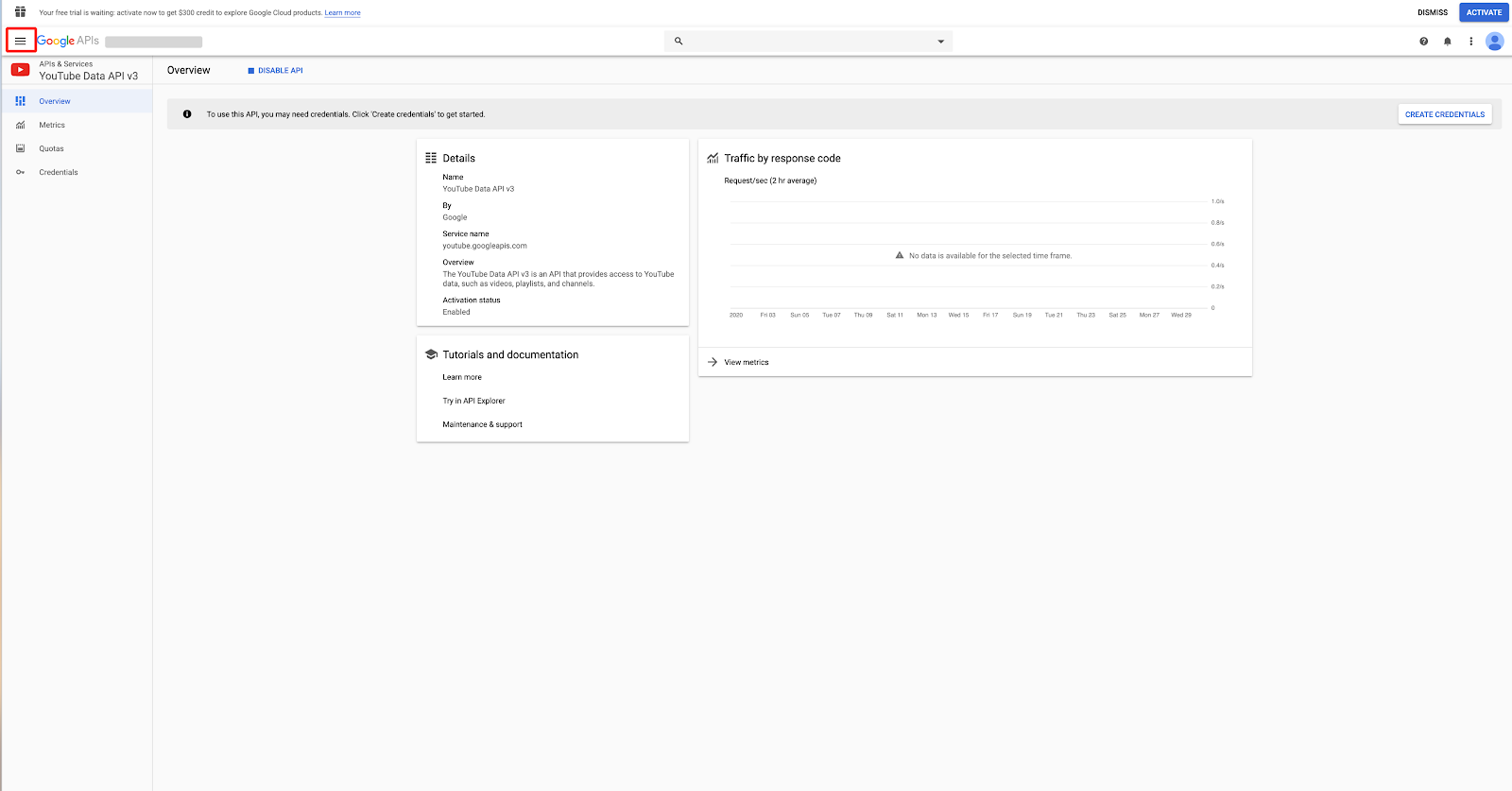Click the Google APIs logo
The width and height of the screenshot is (1512, 791).
(68, 41)
